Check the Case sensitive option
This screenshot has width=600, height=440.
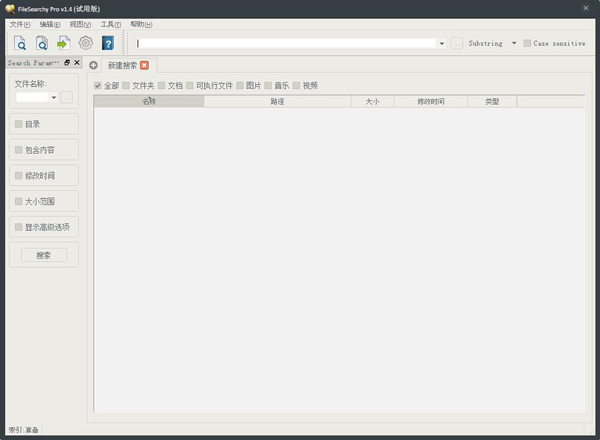pyautogui.click(x=527, y=43)
